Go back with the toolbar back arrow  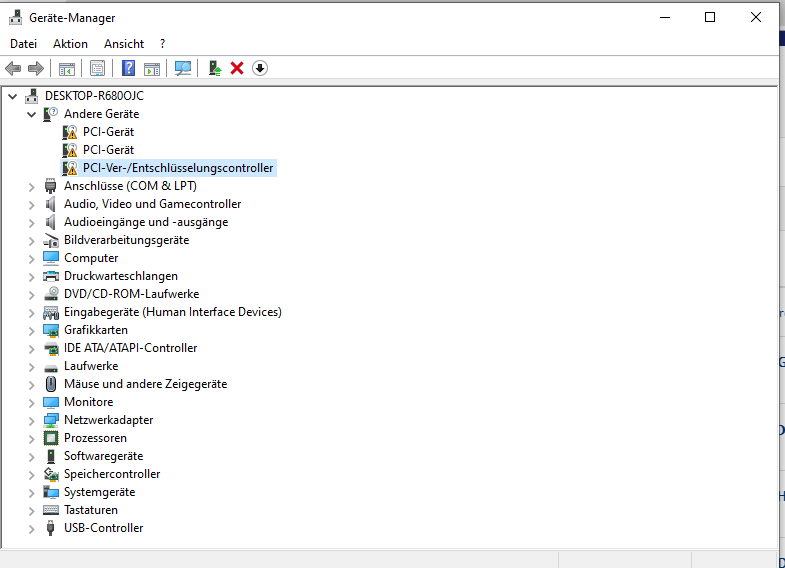click(13, 68)
